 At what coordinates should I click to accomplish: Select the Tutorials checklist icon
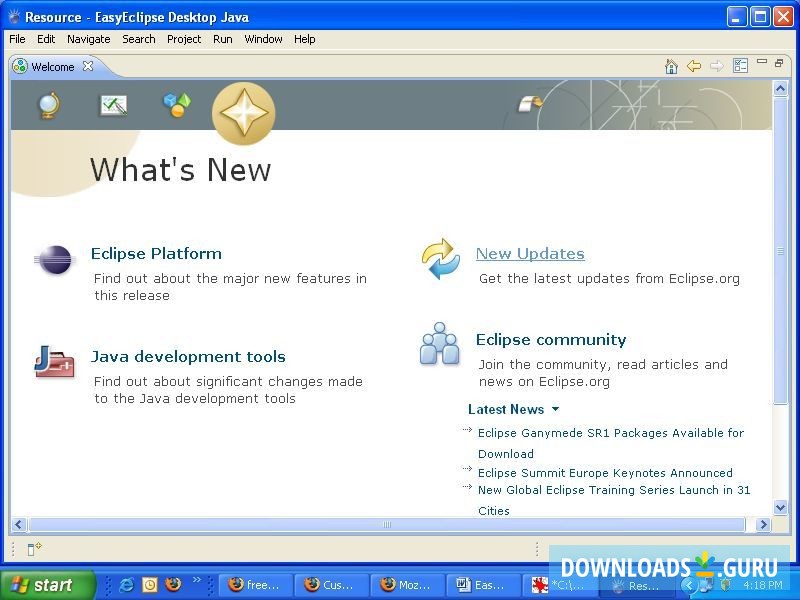click(x=112, y=104)
